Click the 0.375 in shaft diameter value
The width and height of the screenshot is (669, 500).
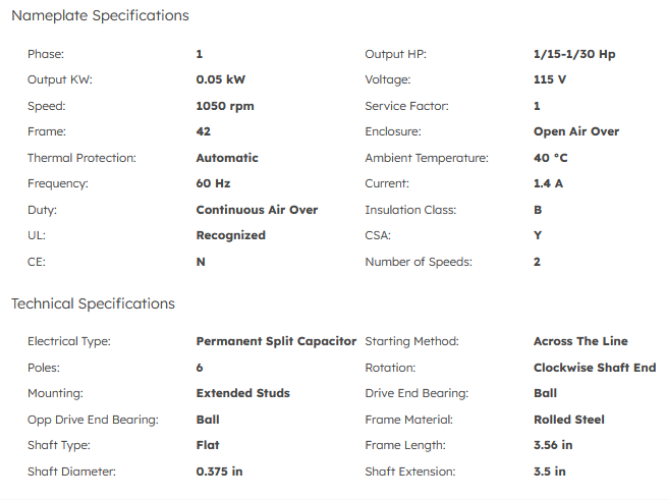[x=219, y=472]
